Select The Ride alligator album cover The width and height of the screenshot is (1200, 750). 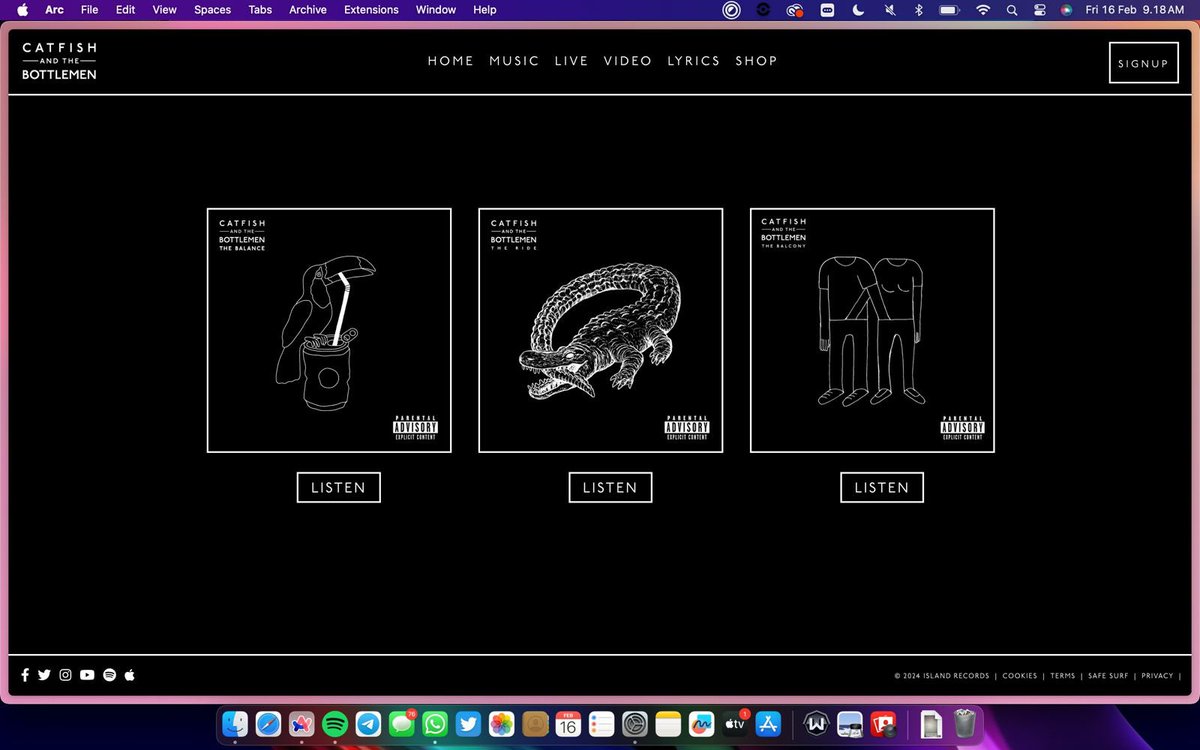click(x=601, y=330)
